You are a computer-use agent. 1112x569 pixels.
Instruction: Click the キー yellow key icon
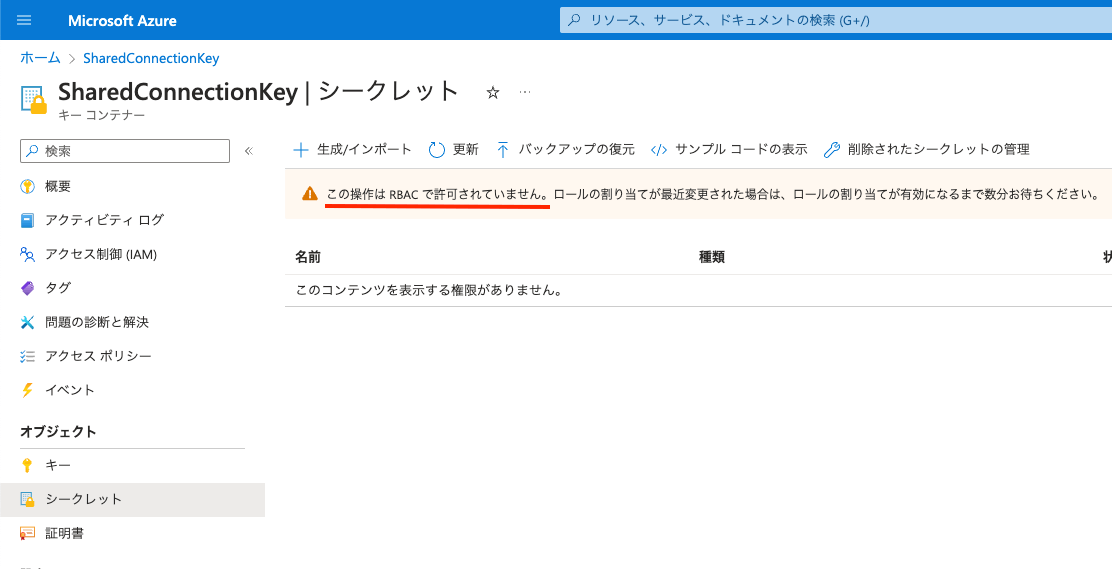pyautogui.click(x=27, y=465)
